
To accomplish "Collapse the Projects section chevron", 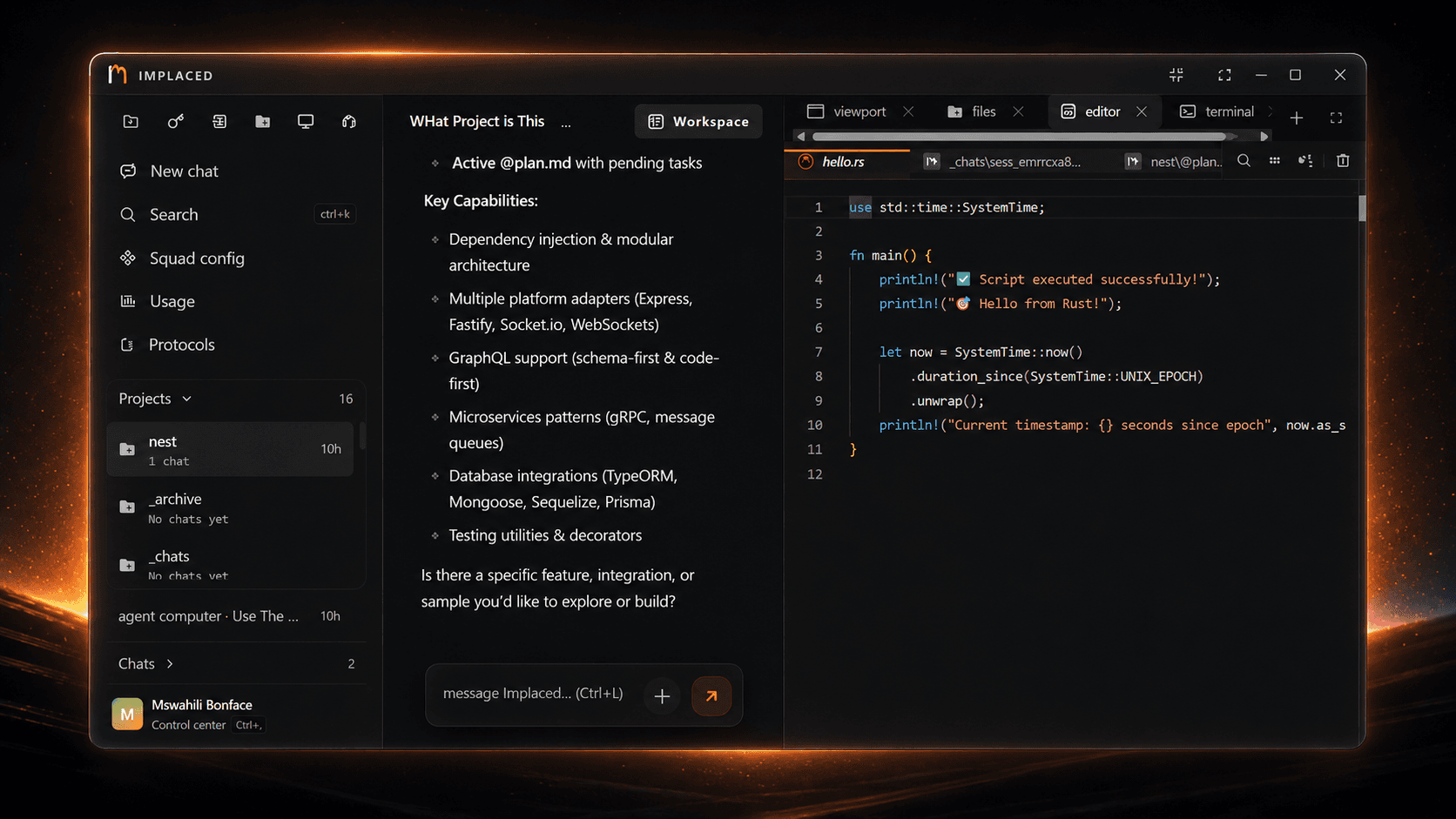I will coord(186,399).
